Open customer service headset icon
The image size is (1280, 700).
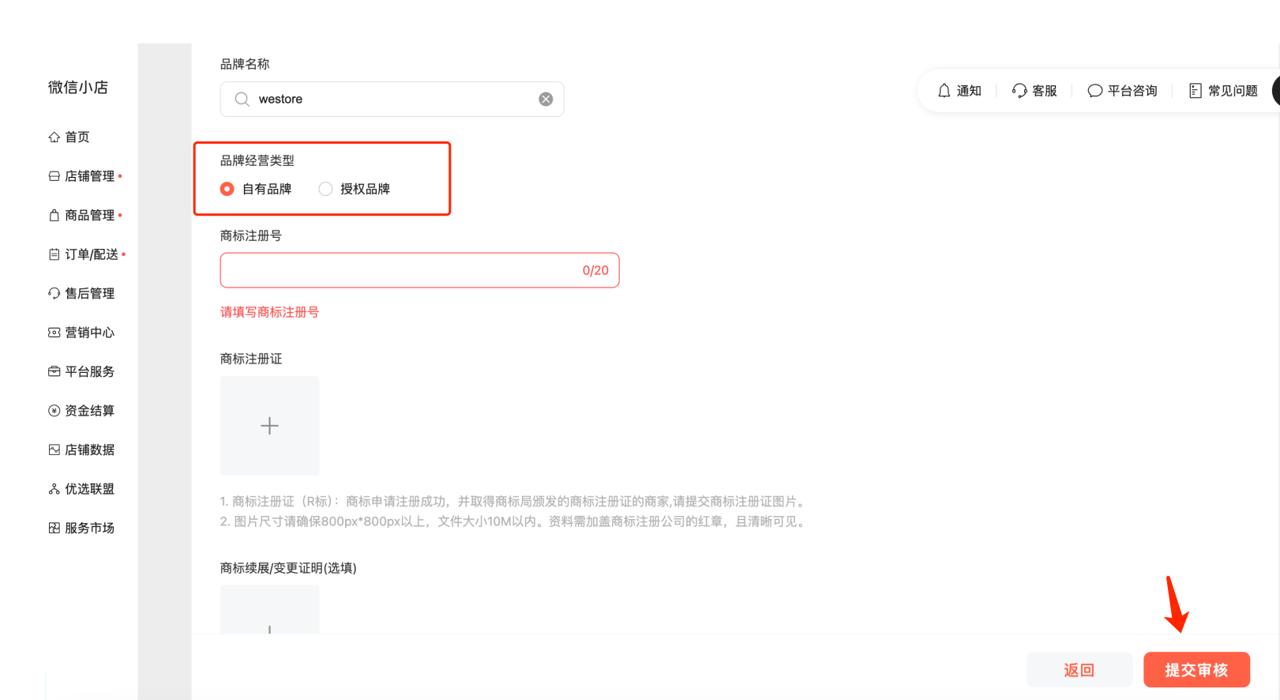1019,91
